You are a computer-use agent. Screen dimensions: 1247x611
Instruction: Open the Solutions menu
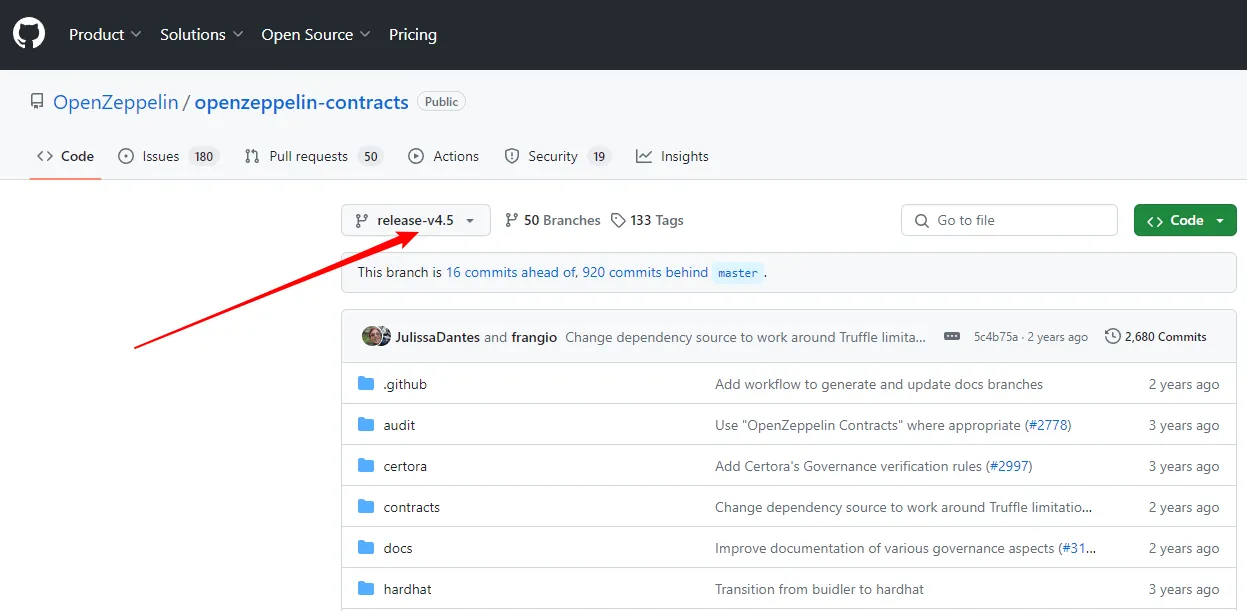tap(201, 34)
